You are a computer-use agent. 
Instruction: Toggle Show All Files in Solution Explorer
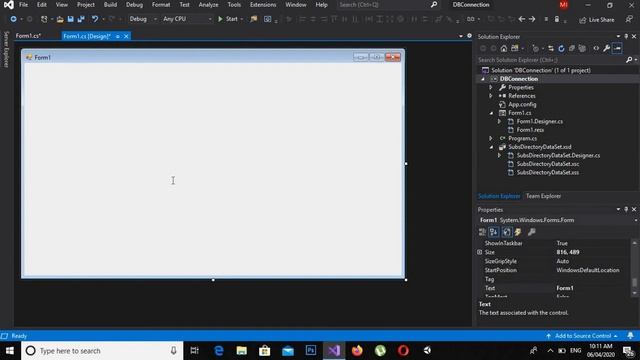[582, 49]
